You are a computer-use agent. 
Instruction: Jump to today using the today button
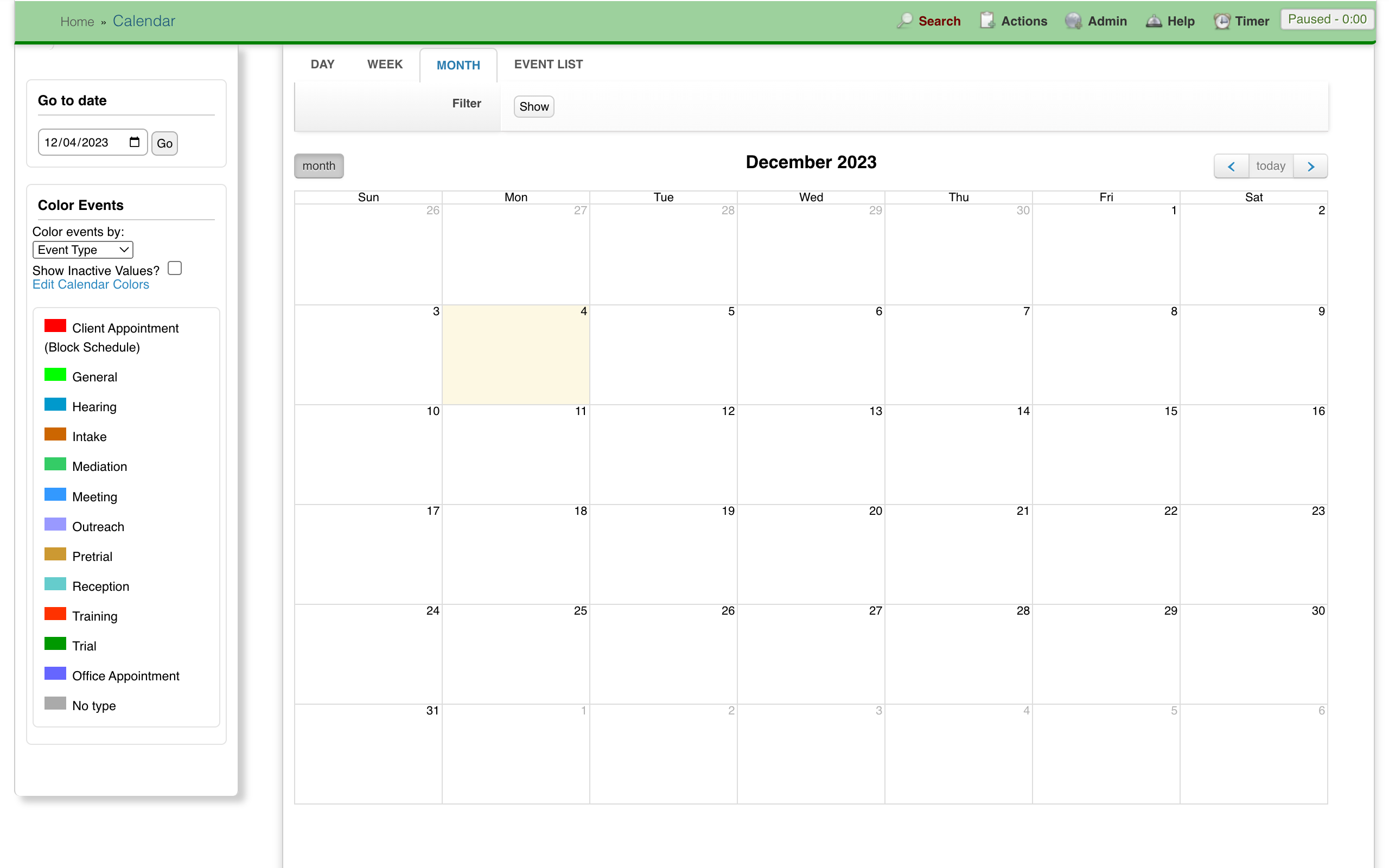point(1271,166)
